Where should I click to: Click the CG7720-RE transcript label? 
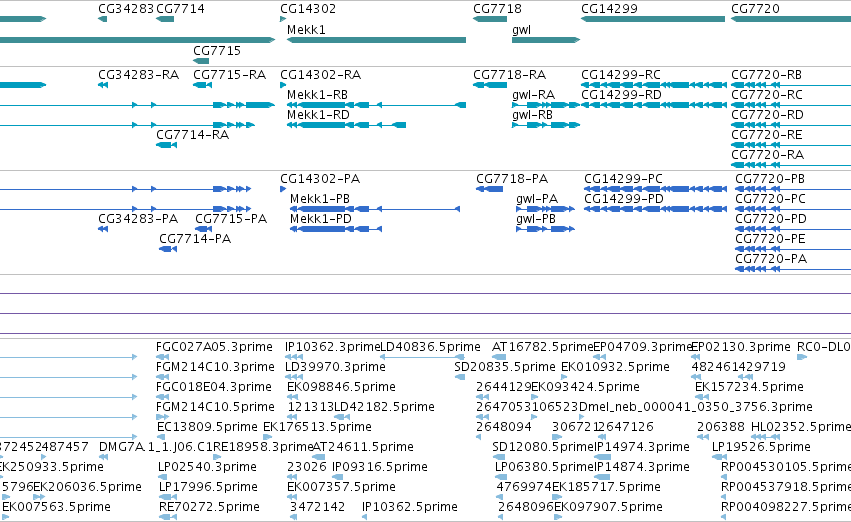click(766, 135)
